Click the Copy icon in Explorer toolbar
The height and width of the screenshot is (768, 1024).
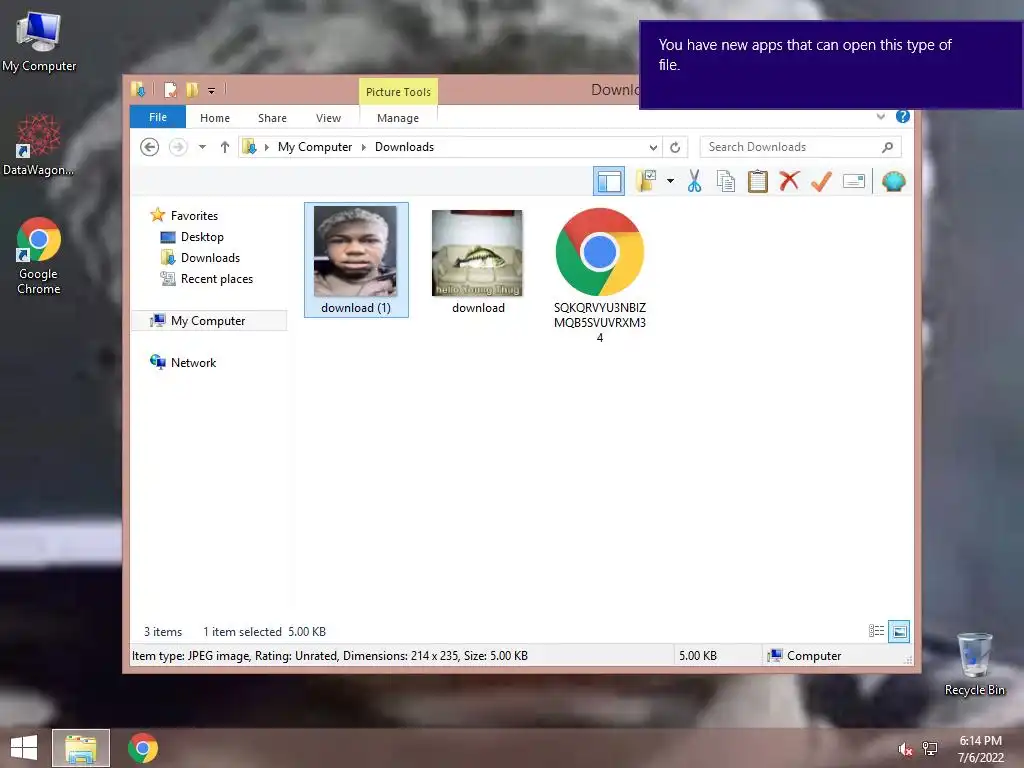tap(726, 181)
